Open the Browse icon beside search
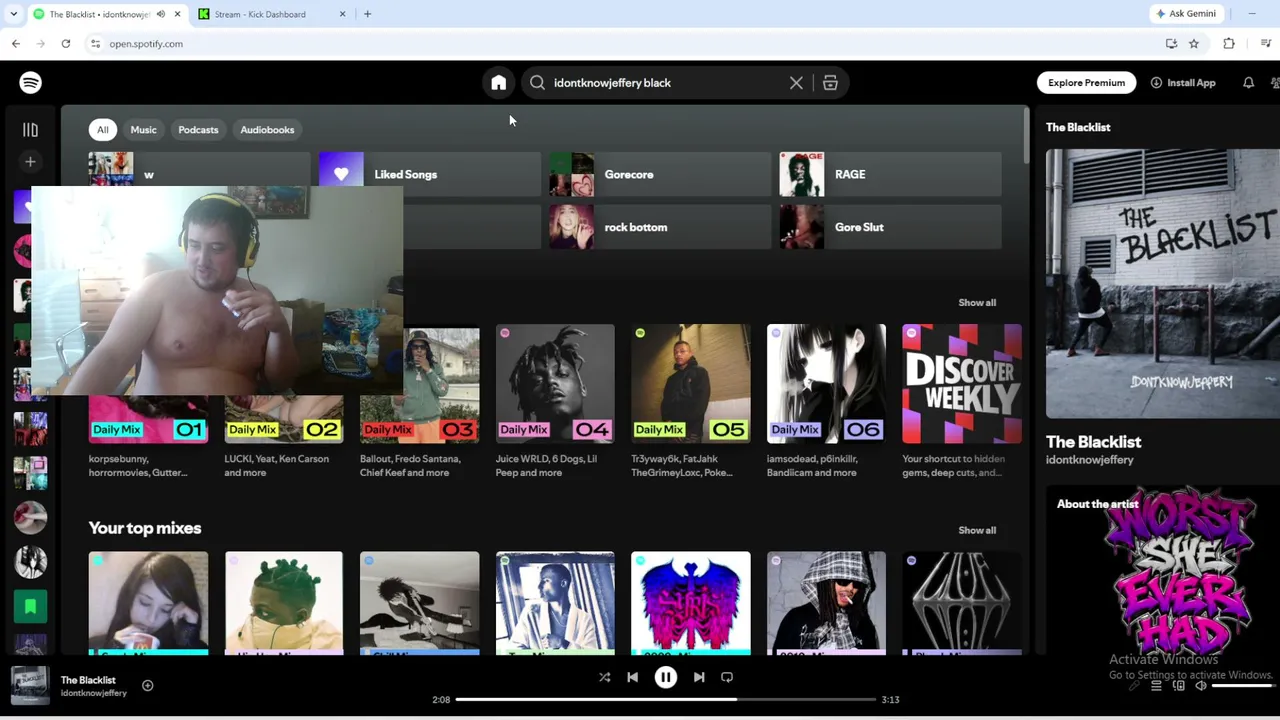This screenshot has width=1280, height=720. pos(830,83)
